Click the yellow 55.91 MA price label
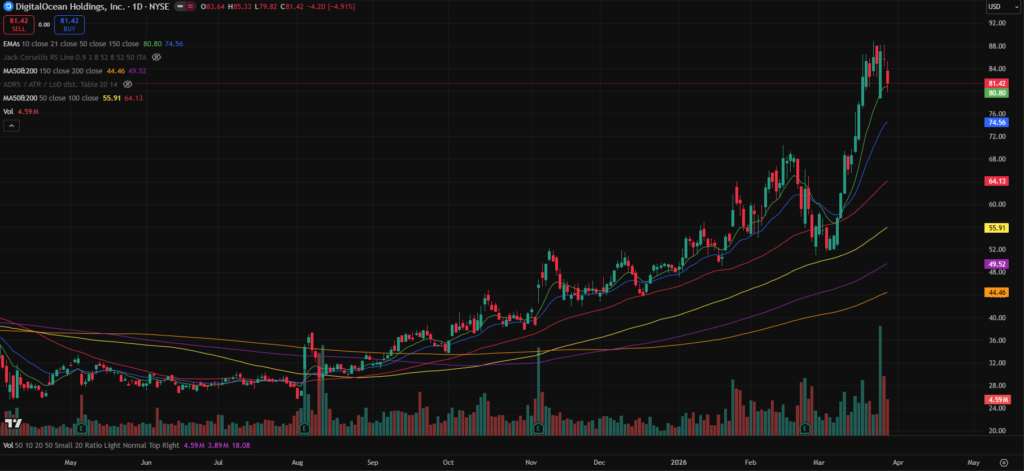 click(x=995, y=228)
